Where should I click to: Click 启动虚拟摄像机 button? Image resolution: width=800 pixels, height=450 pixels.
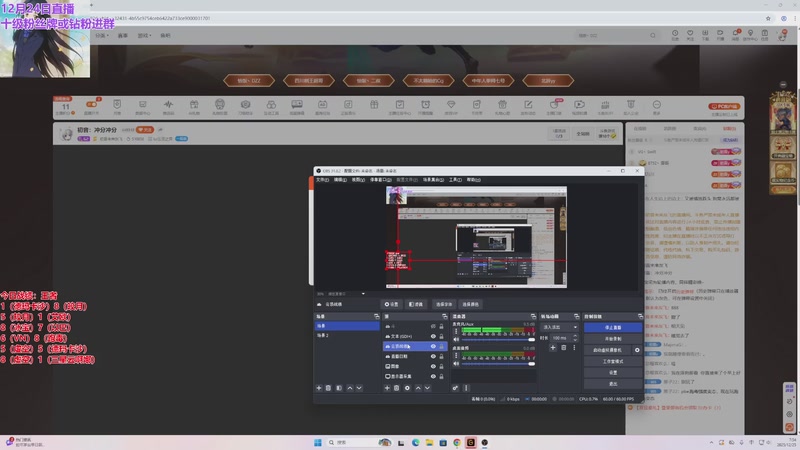point(608,351)
